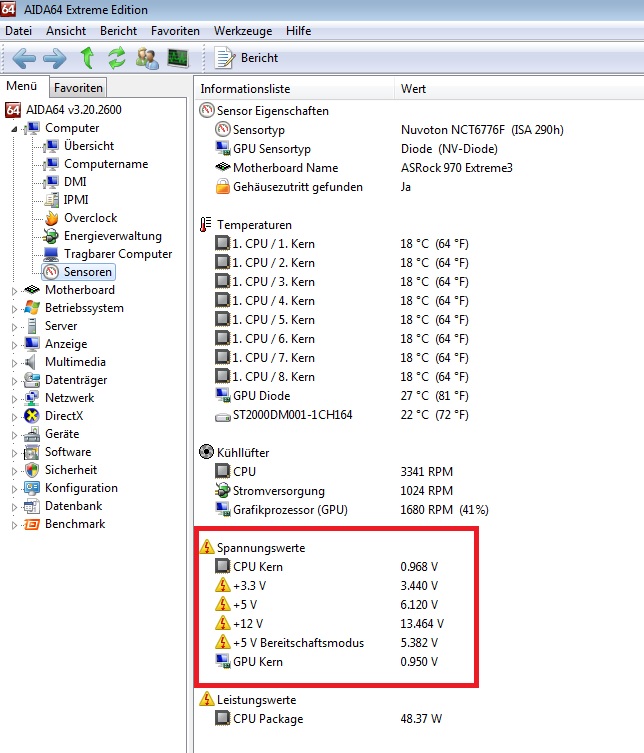
Task: Open the green monitor diagnostics toolbar icon
Action: point(178,58)
